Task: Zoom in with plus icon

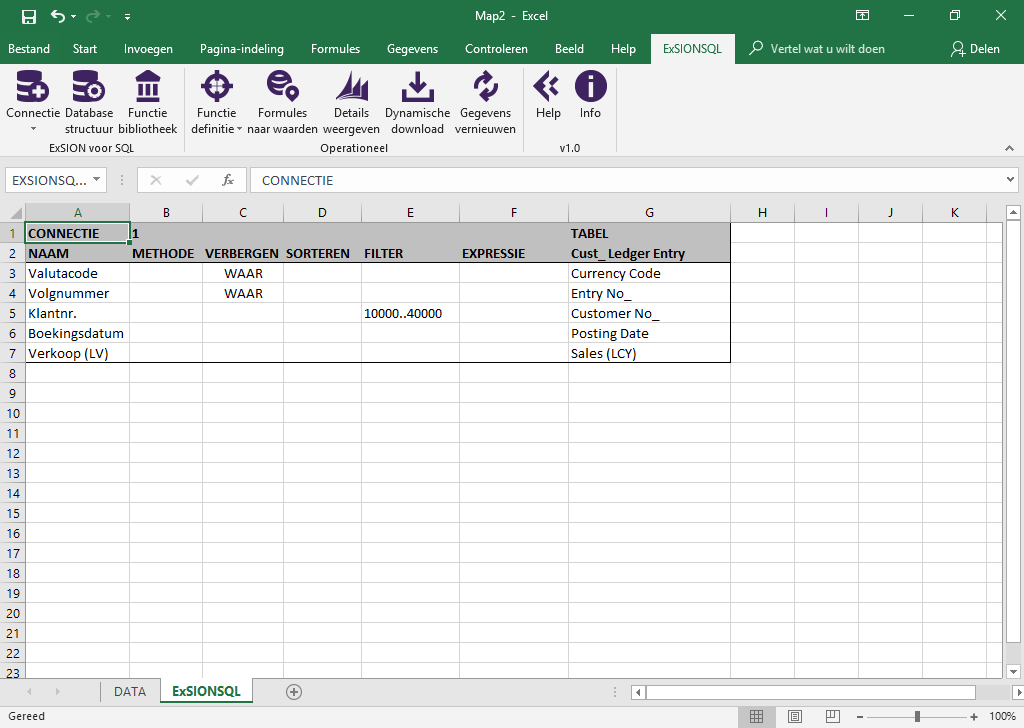Action: click(974, 717)
